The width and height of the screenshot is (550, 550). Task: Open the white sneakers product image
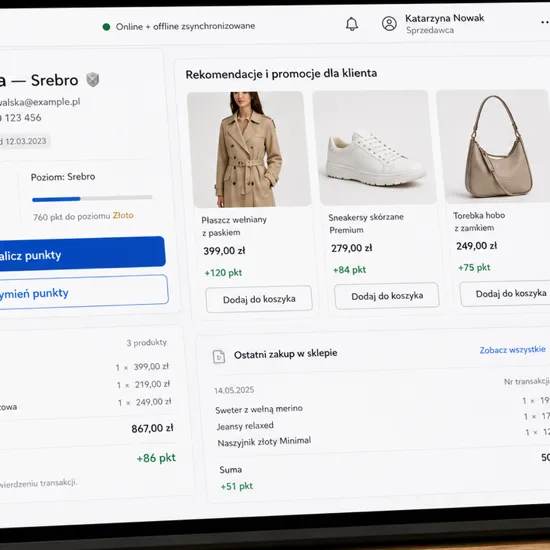coord(374,147)
